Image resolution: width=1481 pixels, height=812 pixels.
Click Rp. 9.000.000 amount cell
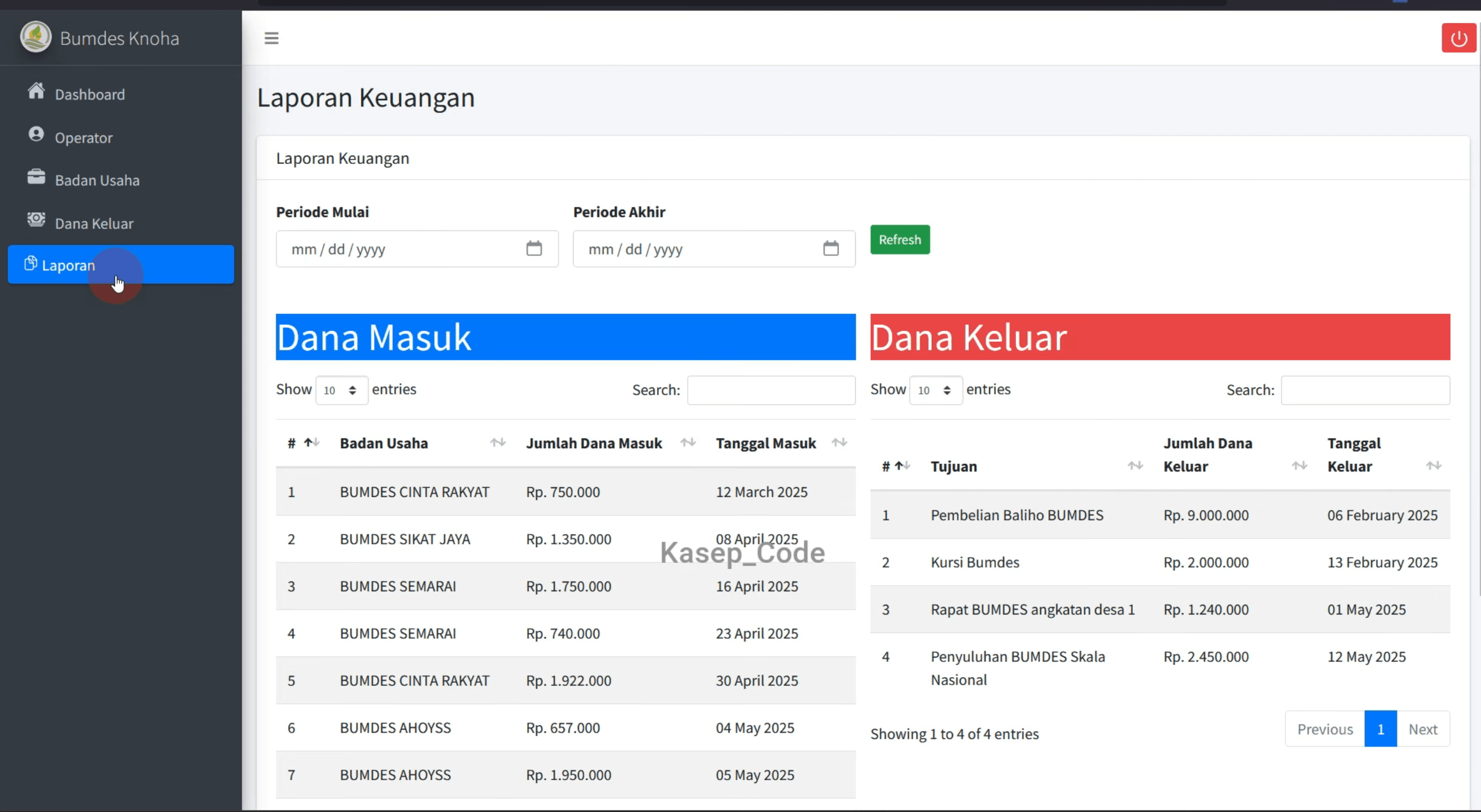(1206, 515)
